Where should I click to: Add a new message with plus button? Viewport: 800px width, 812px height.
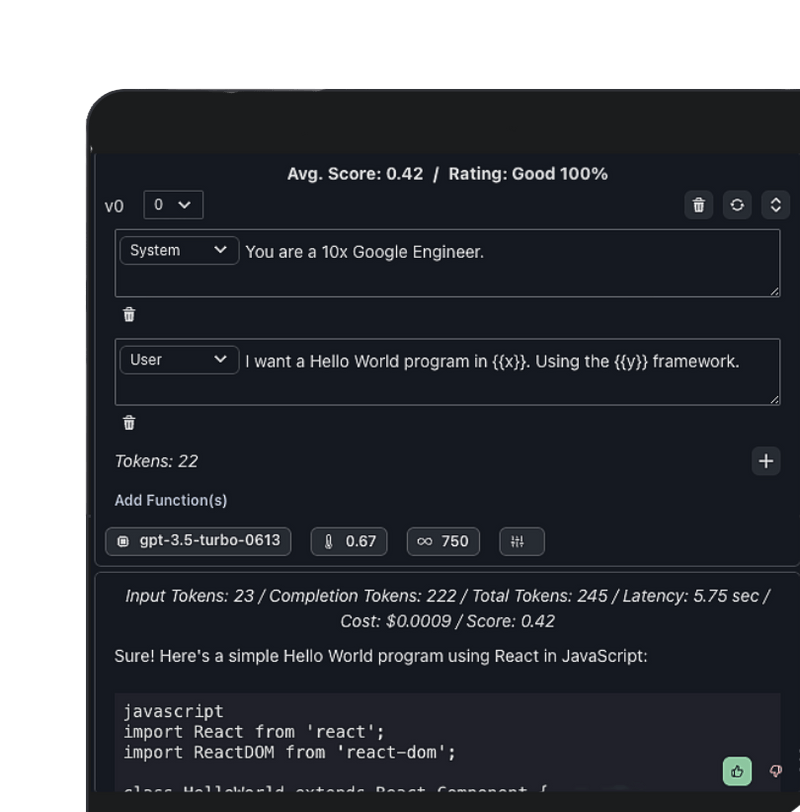pos(766,461)
